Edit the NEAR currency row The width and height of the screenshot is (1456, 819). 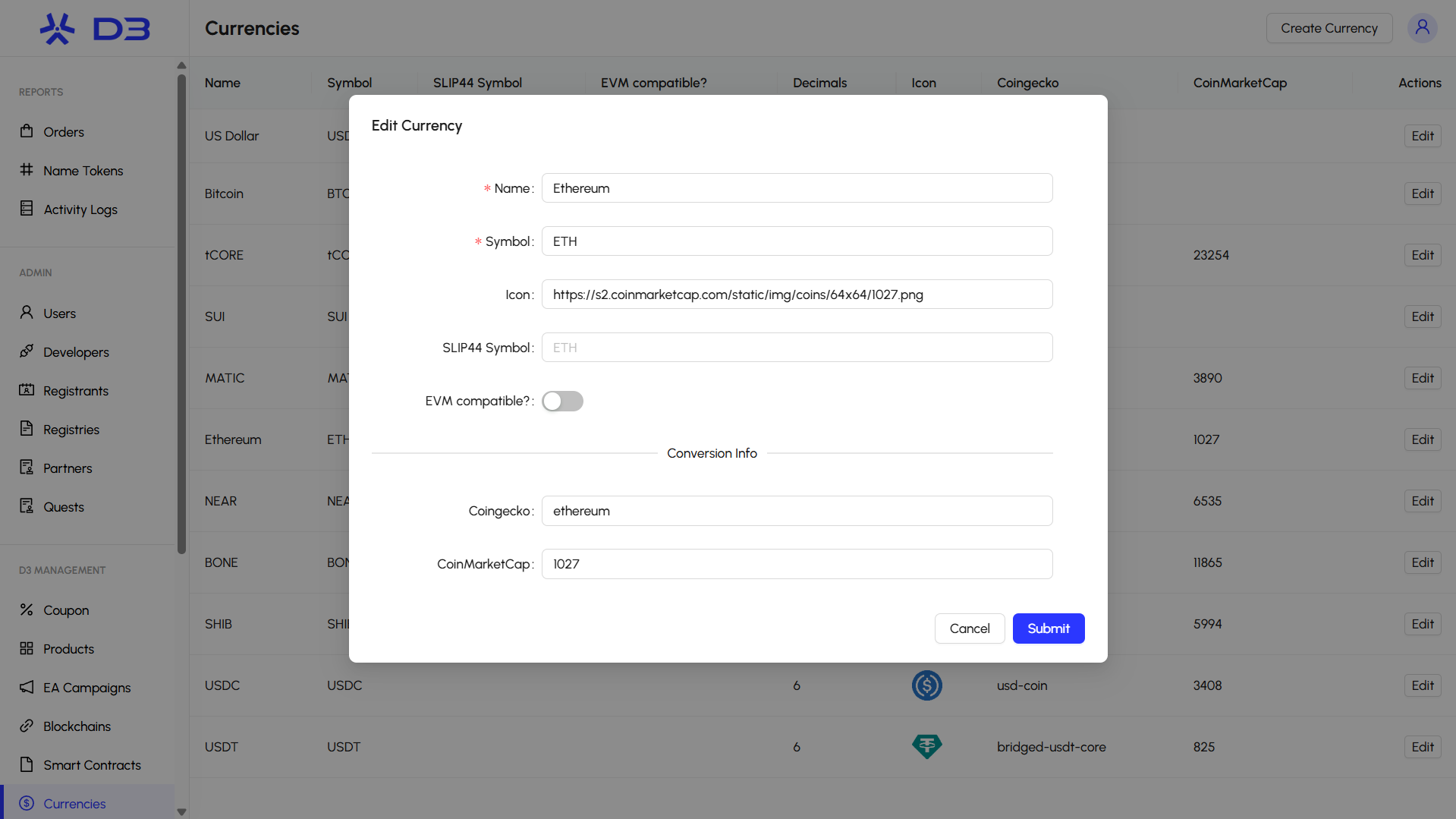(1423, 501)
